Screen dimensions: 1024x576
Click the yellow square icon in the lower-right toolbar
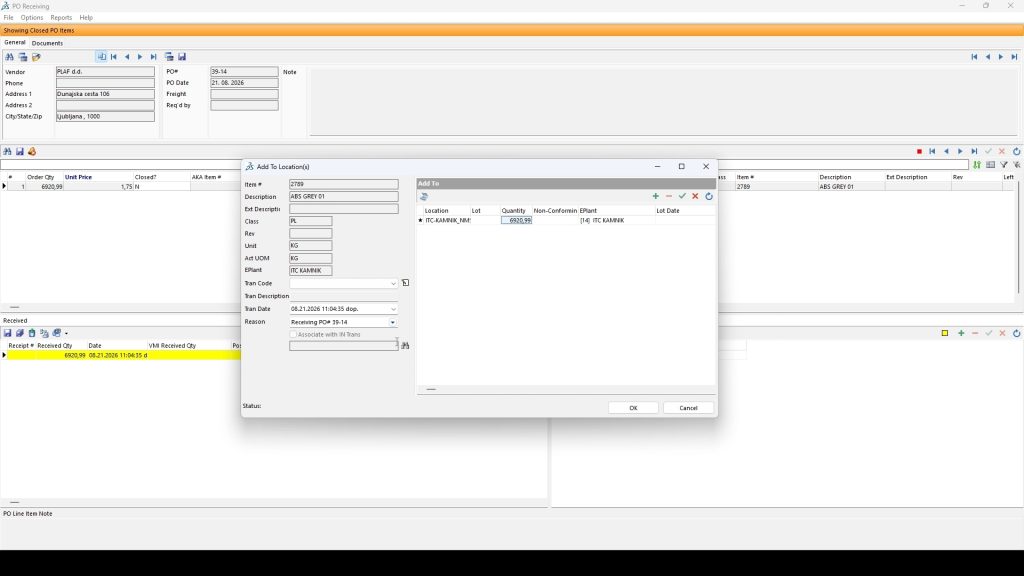pyautogui.click(x=945, y=333)
